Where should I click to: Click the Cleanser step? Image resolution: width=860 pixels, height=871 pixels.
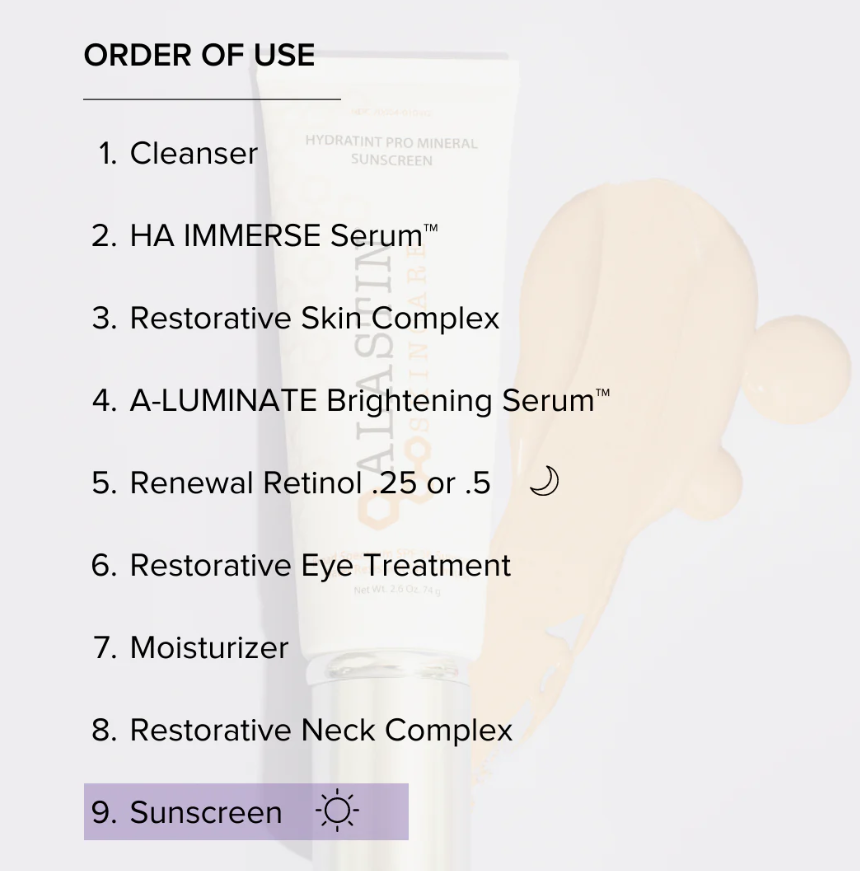coord(193,153)
